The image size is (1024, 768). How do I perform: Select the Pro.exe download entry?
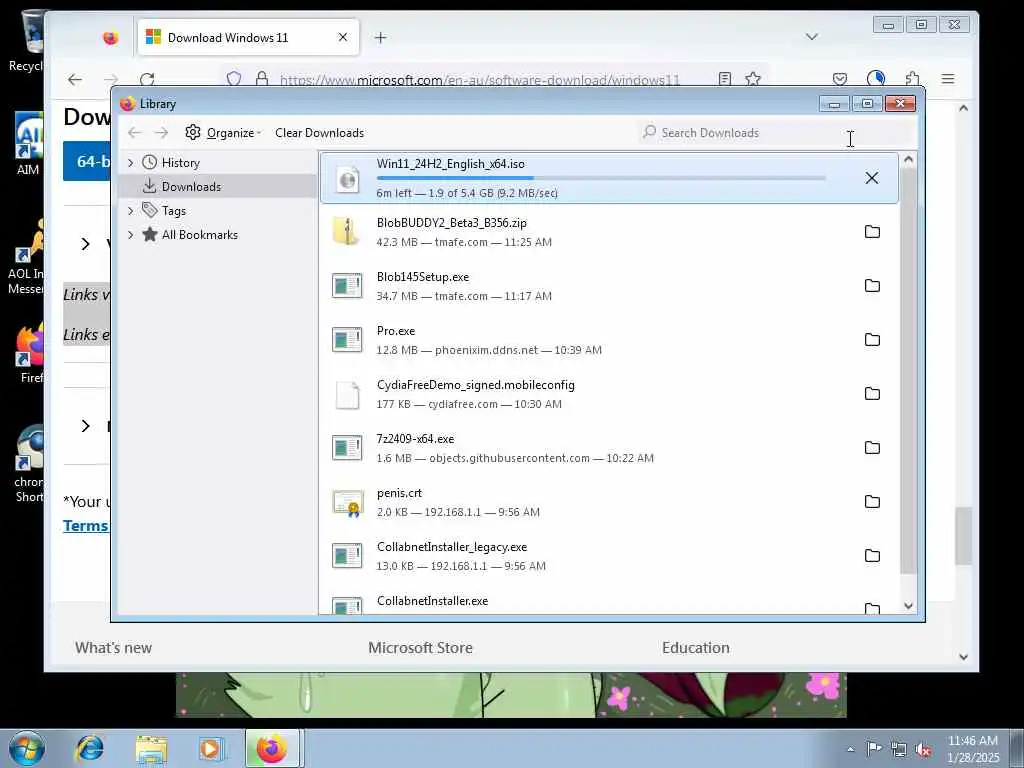tap(608, 340)
